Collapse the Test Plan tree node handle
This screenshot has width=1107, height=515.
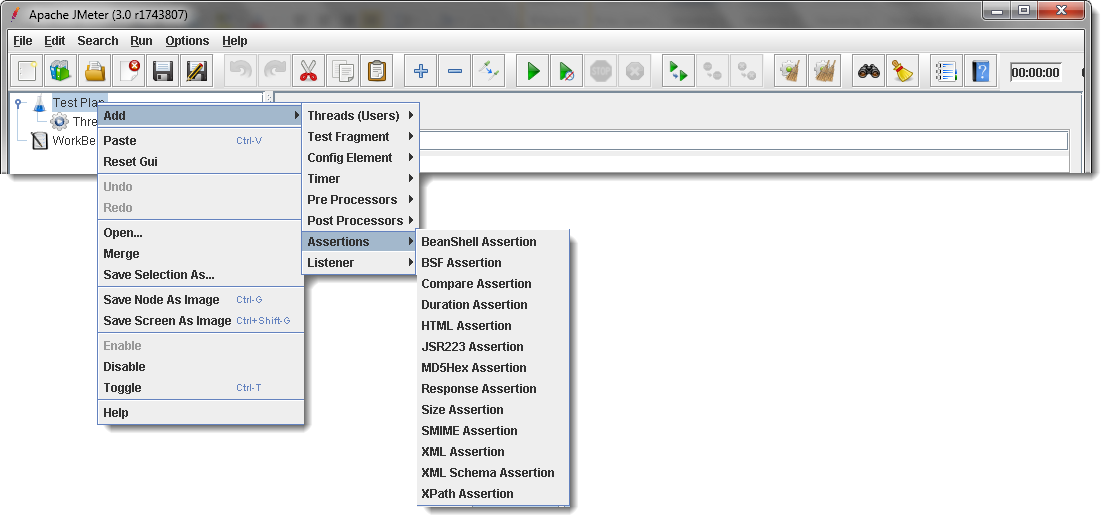click(x=18, y=102)
